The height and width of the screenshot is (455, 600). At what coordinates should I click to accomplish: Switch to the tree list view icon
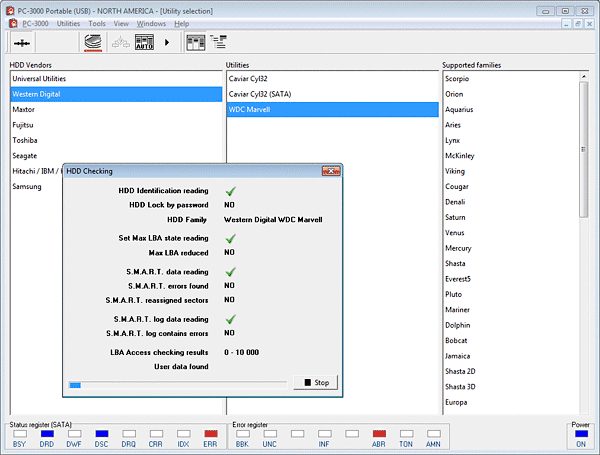[218, 42]
